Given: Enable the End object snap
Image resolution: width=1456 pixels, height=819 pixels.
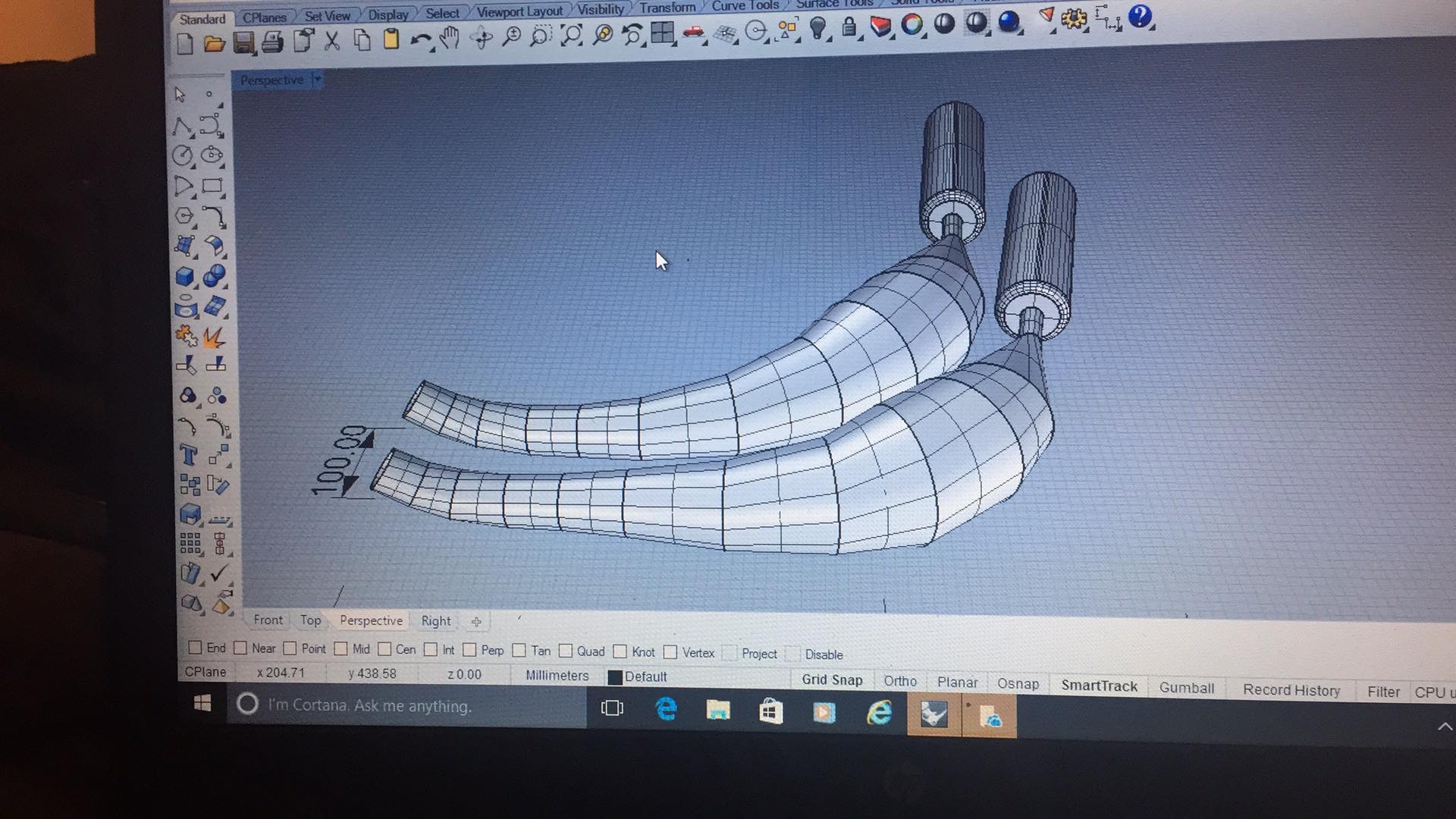Looking at the screenshot, I should (x=196, y=649).
